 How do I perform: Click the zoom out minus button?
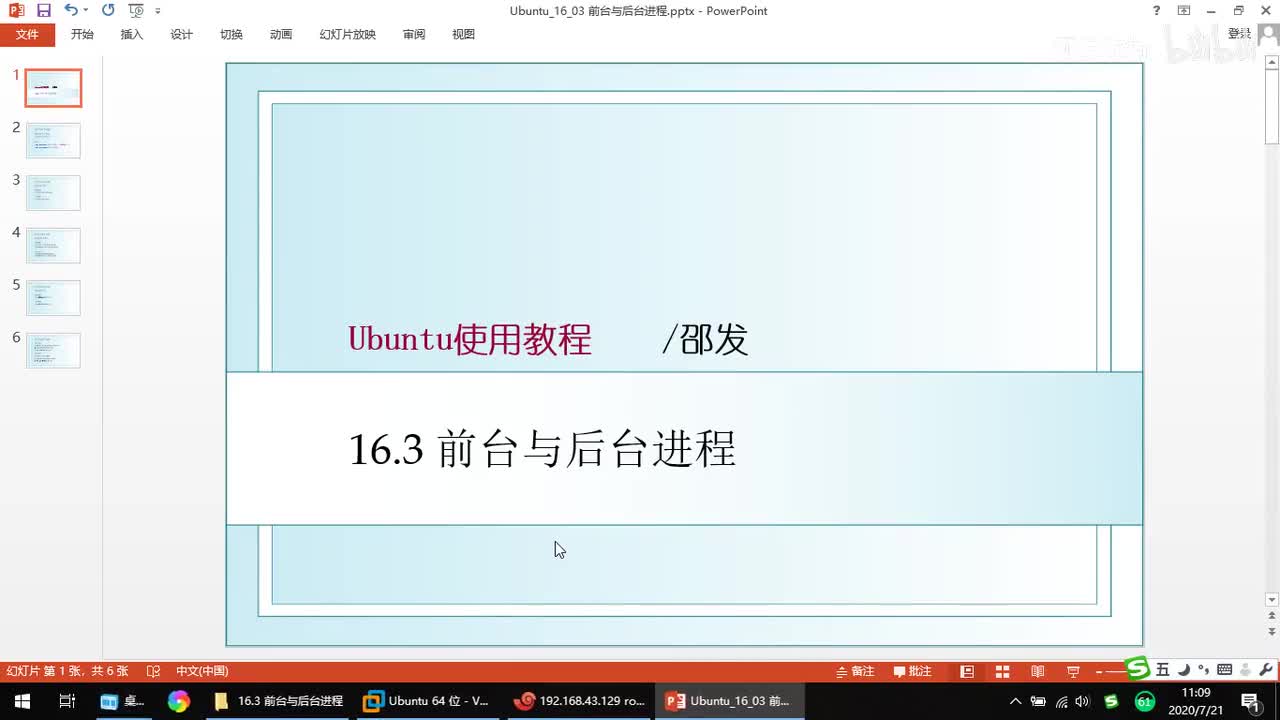1099,671
